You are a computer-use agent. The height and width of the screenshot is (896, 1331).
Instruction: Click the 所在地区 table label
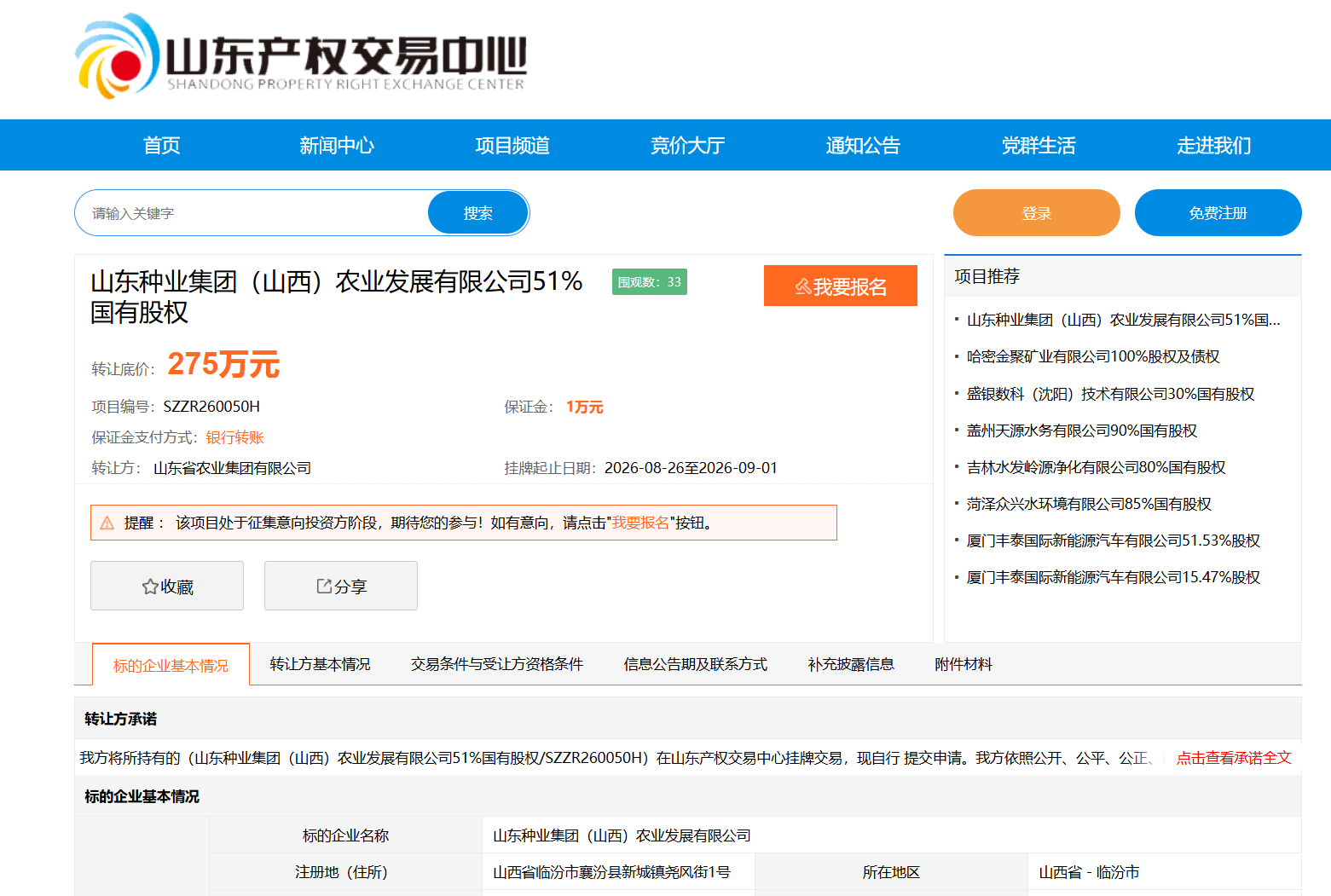click(x=891, y=872)
